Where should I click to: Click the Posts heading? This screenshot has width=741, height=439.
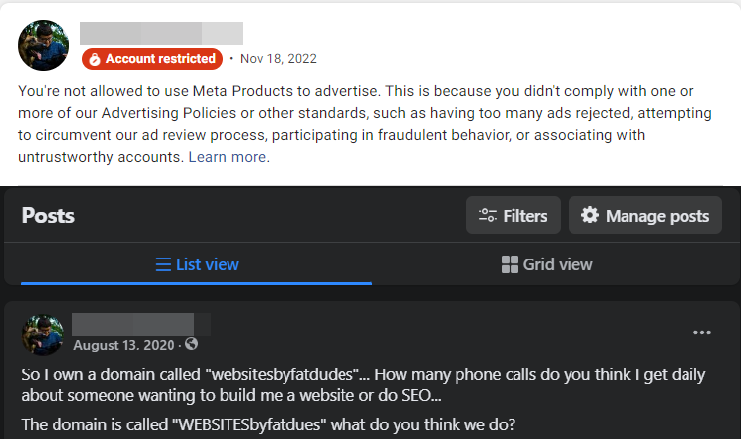[48, 215]
